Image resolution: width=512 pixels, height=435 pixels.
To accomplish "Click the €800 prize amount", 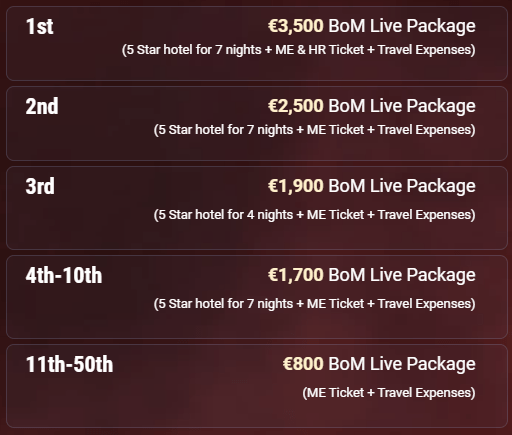I will click(x=303, y=364).
